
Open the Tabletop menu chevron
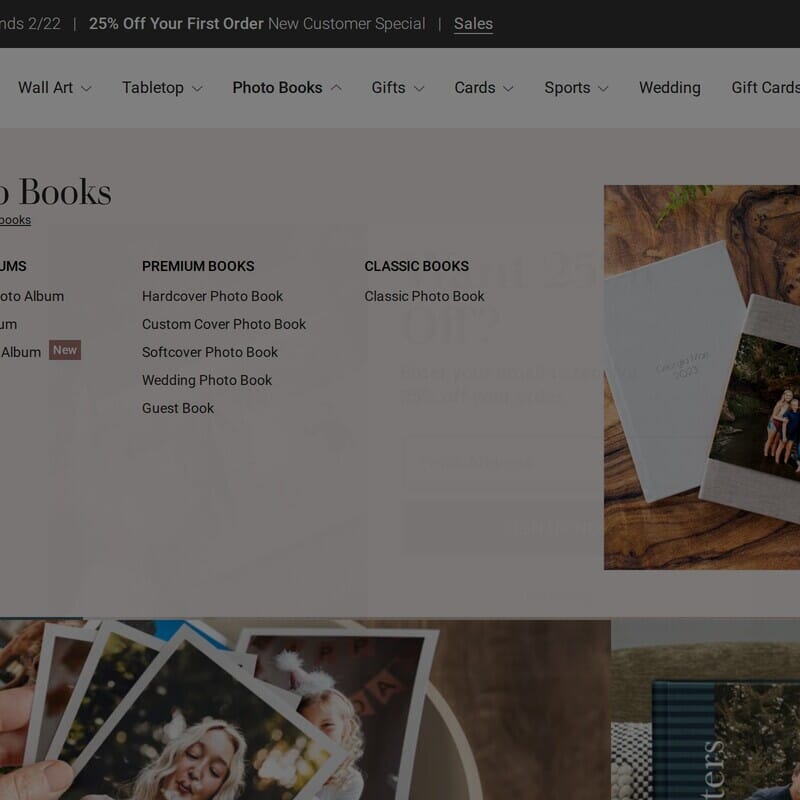click(x=197, y=88)
